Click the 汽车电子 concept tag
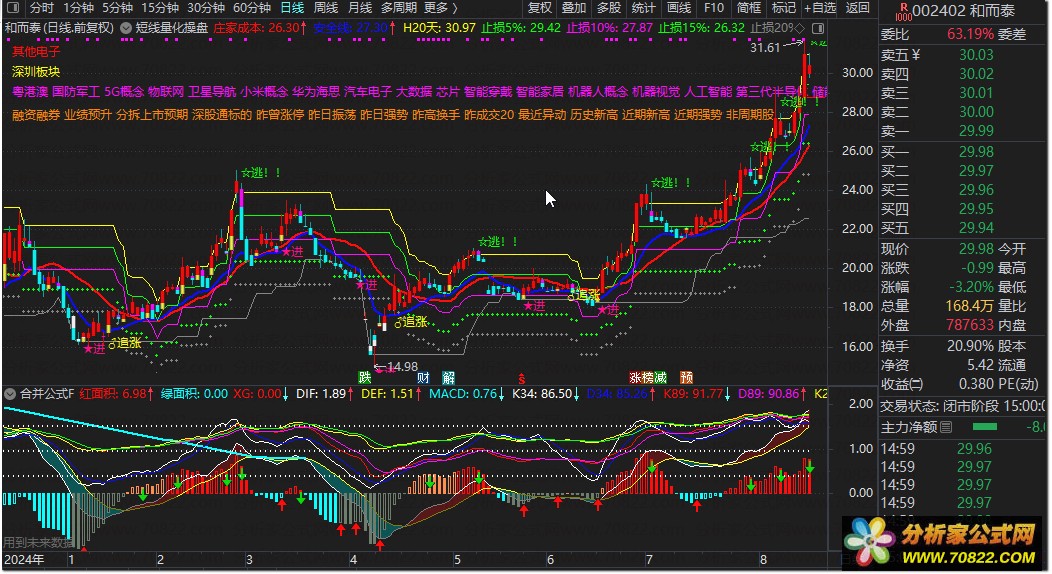 point(368,92)
